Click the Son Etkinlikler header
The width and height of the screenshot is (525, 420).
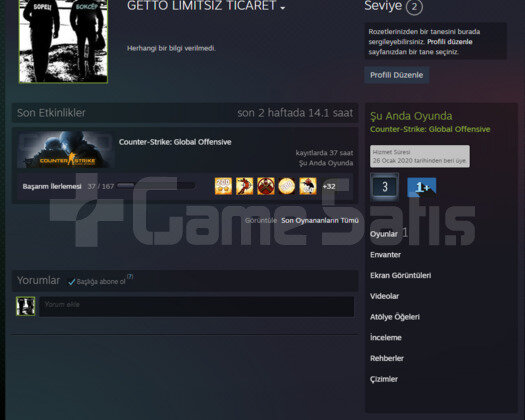(x=51, y=113)
